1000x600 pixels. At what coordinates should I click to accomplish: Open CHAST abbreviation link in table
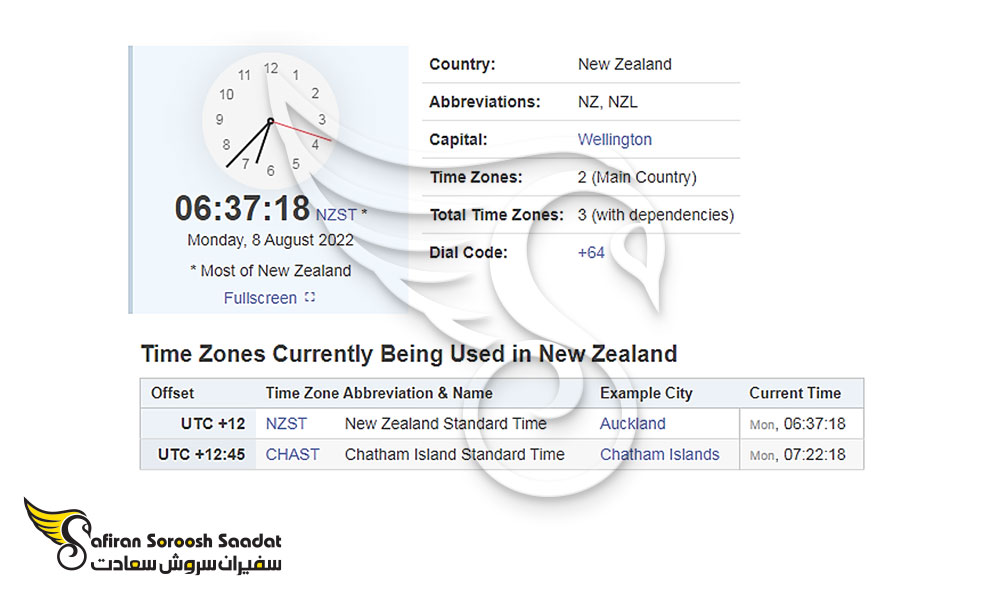292,454
